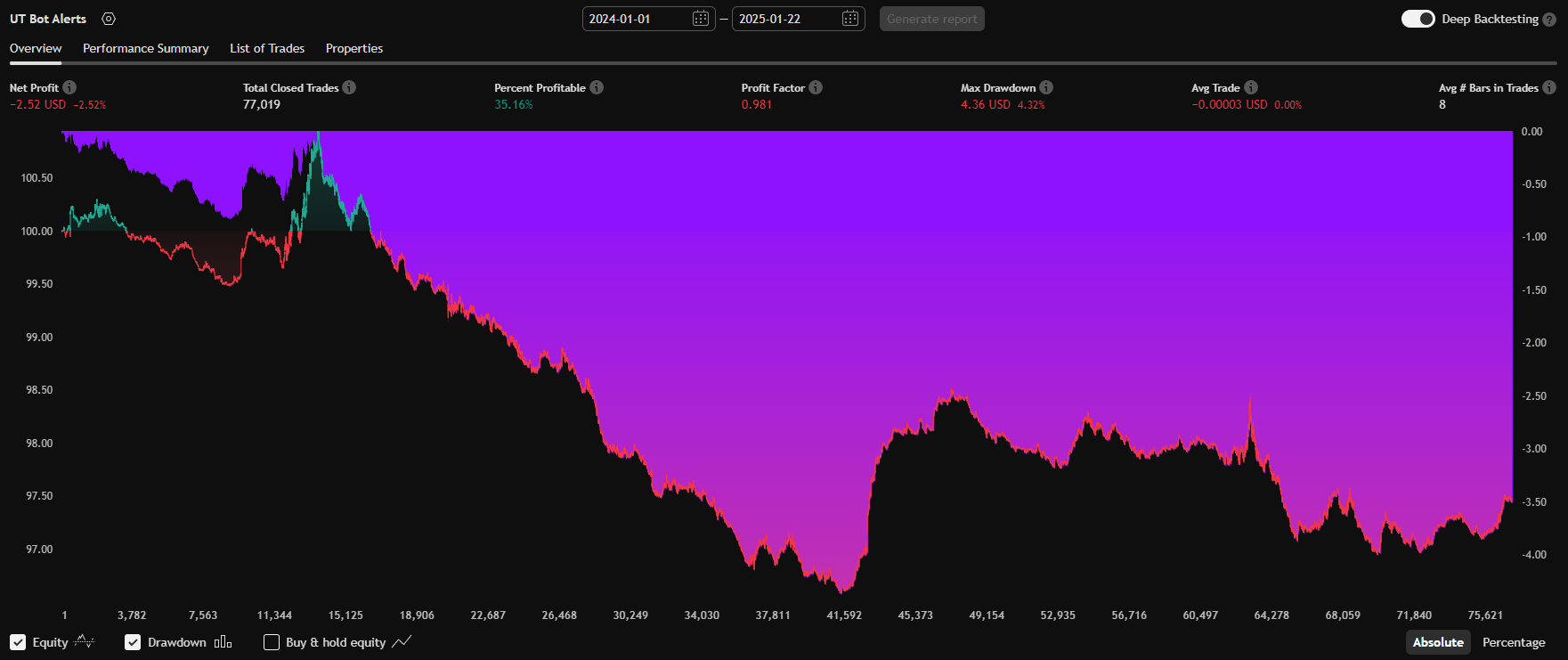Open the Performance Summary tab
The width and height of the screenshot is (1568, 660).
point(146,48)
